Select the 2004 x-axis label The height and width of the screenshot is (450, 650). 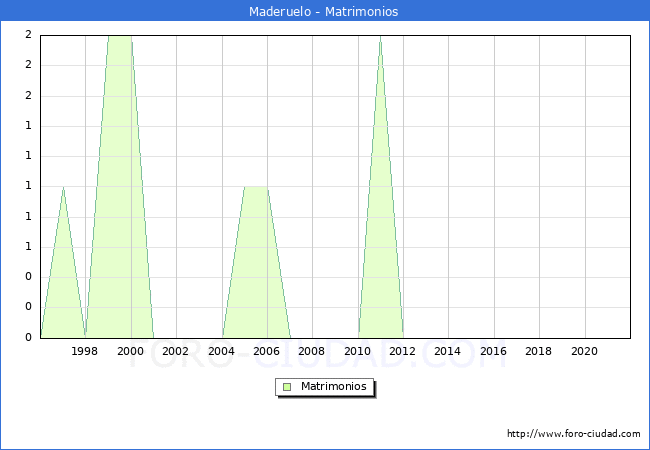(221, 351)
